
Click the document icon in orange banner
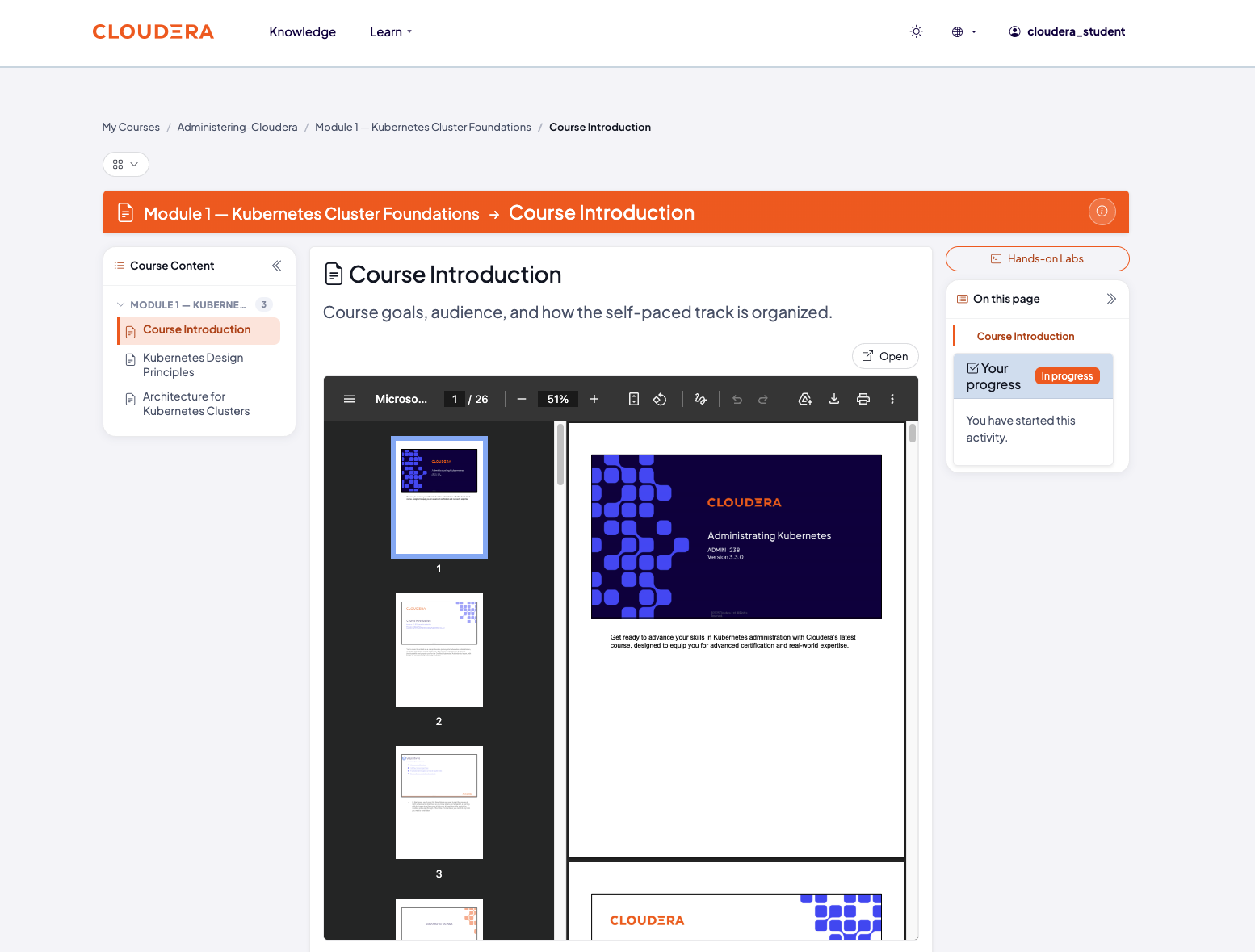125,212
